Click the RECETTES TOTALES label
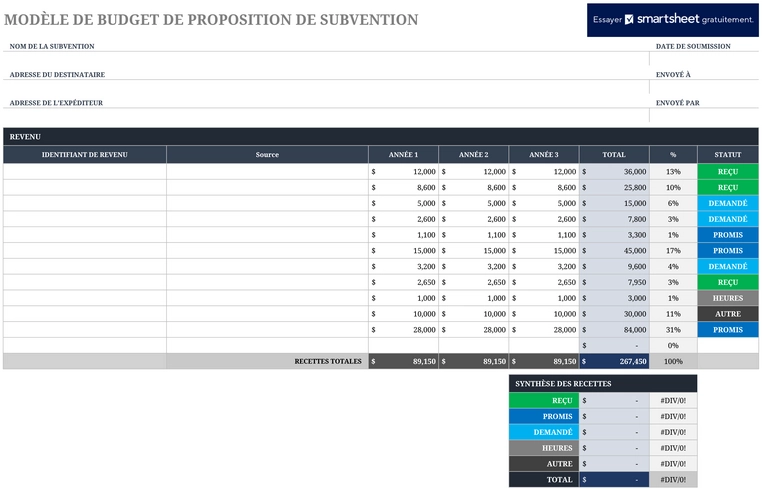 [x=328, y=361]
